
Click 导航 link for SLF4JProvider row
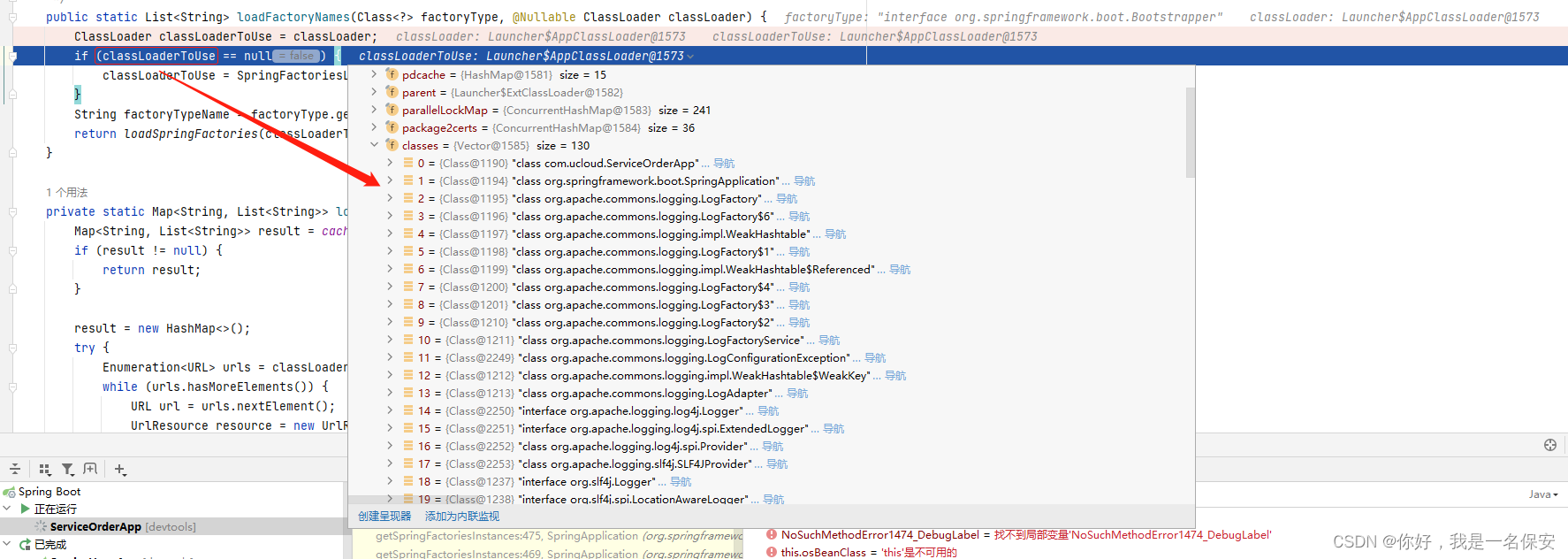pos(777,464)
